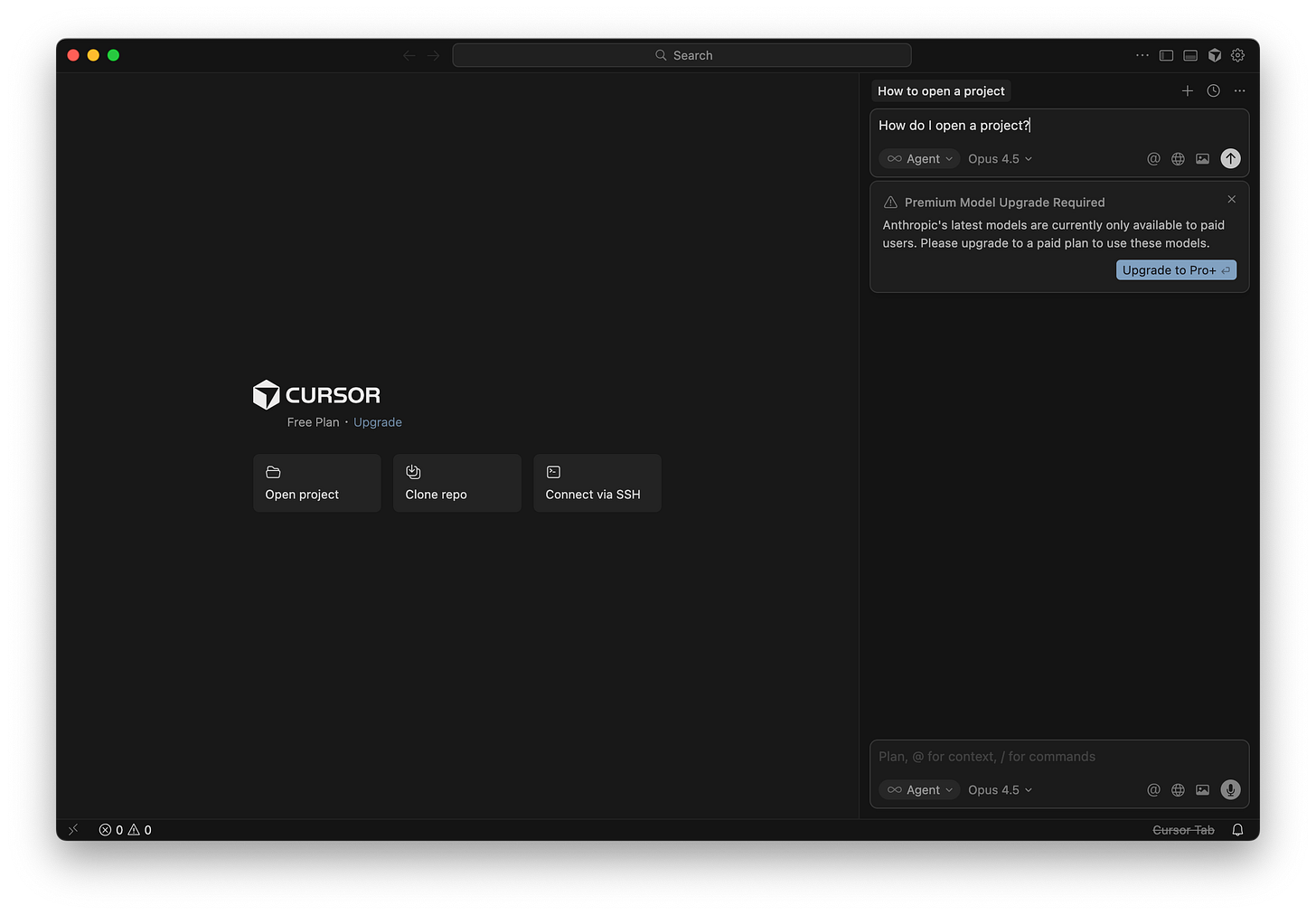Click the green window zoom button
Screen dimensions: 1316x915
pyautogui.click(x=113, y=55)
